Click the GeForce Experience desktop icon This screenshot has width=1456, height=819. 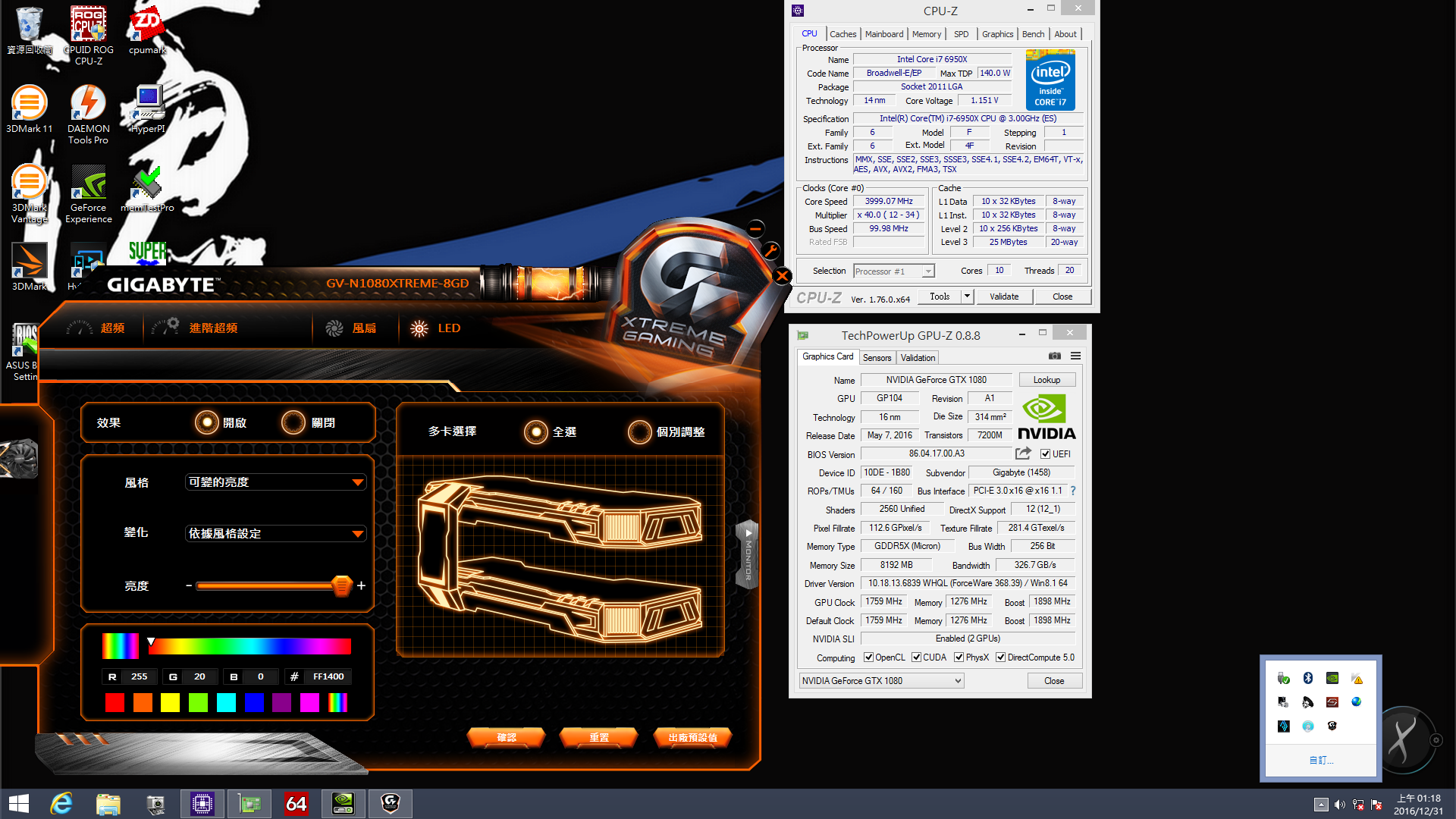tap(88, 194)
